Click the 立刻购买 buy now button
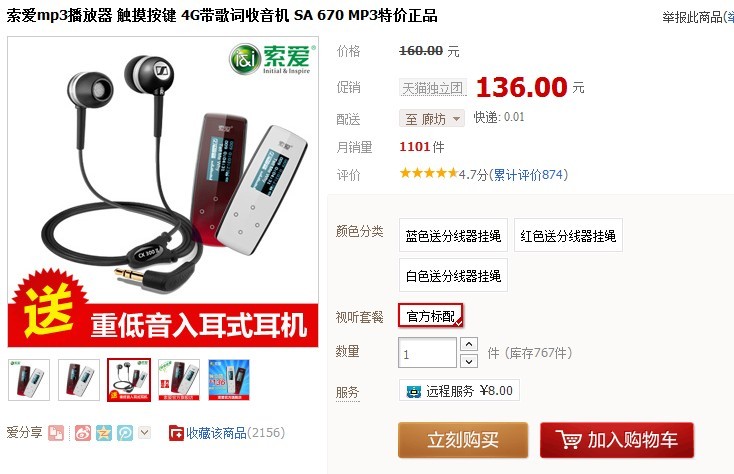 (463, 440)
